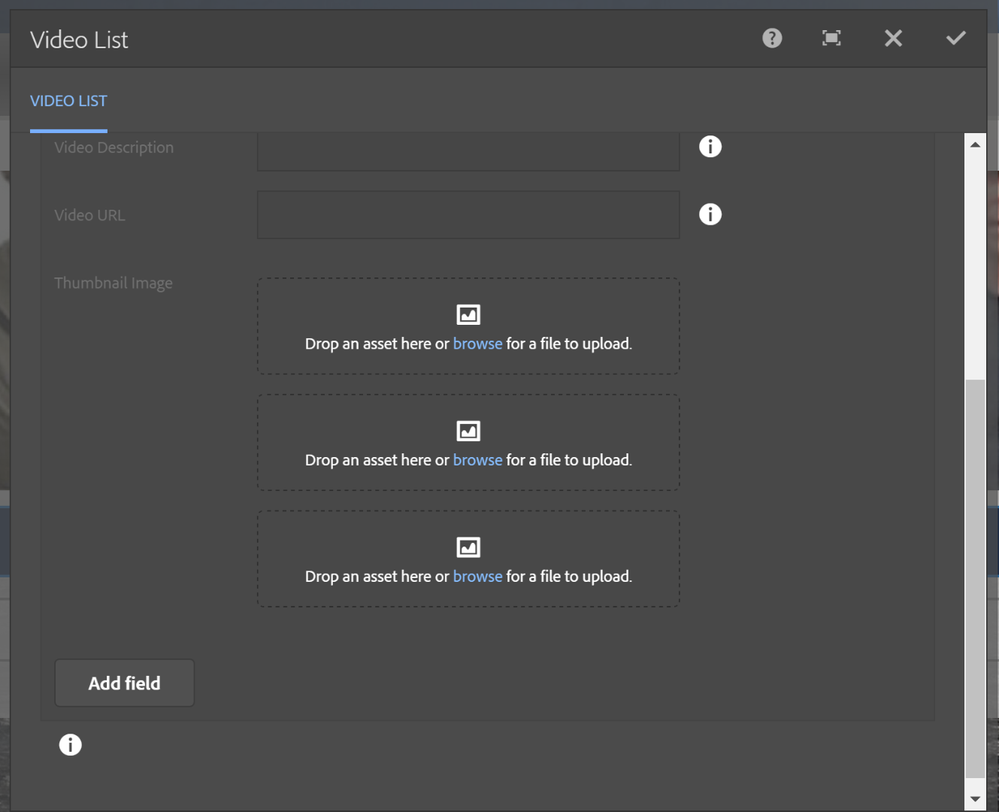Select the VIDEO LIST tab
Image resolution: width=999 pixels, height=812 pixels.
tap(68, 101)
